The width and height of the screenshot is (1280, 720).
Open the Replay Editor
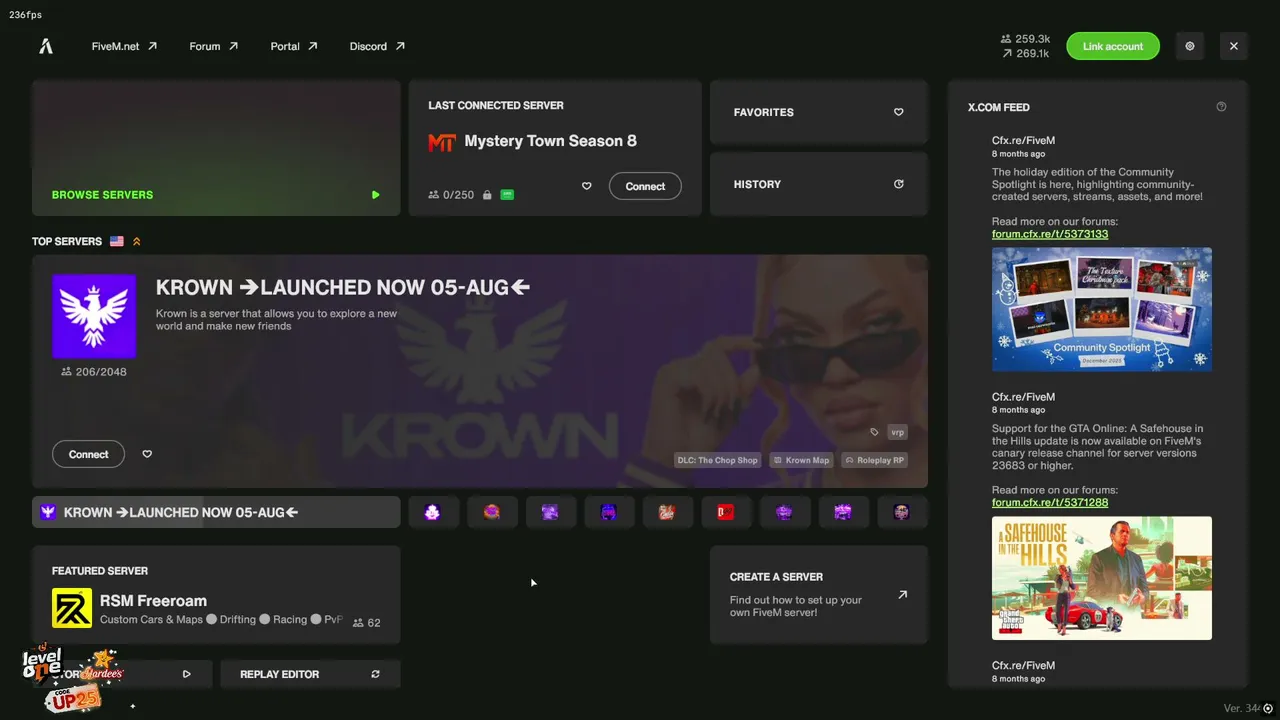tap(310, 674)
